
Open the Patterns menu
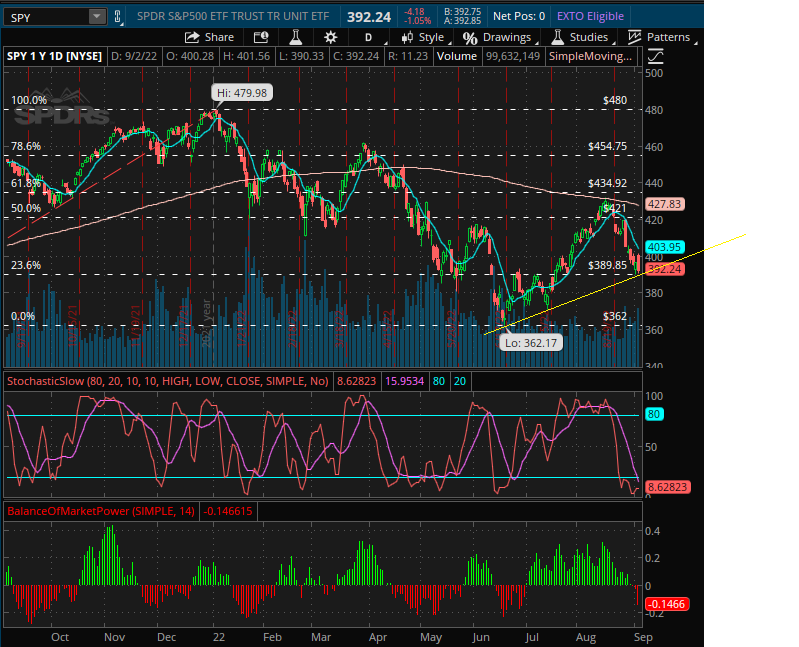661,37
